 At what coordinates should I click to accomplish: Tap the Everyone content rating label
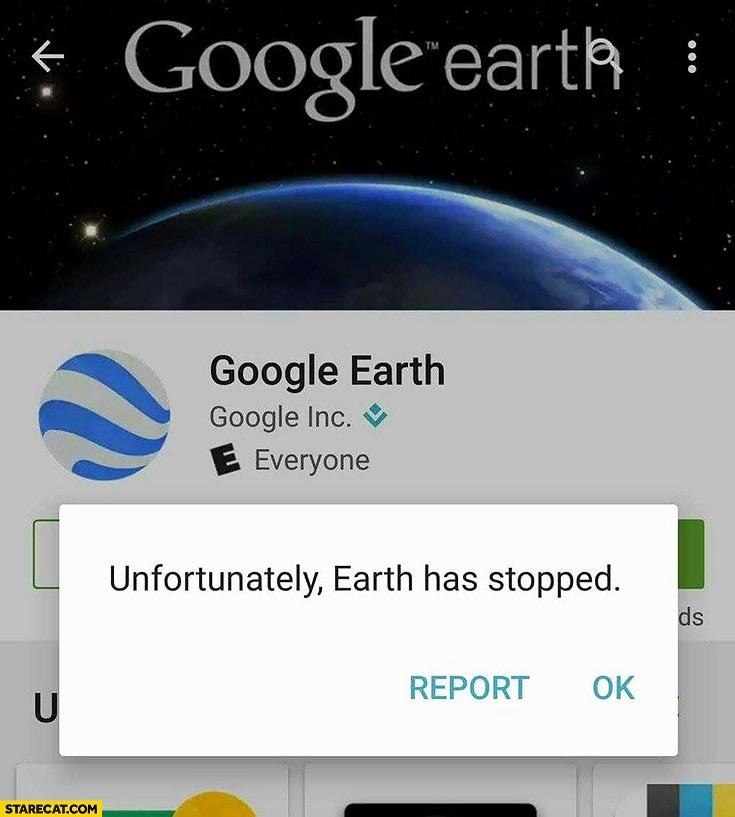(x=312, y=461)
